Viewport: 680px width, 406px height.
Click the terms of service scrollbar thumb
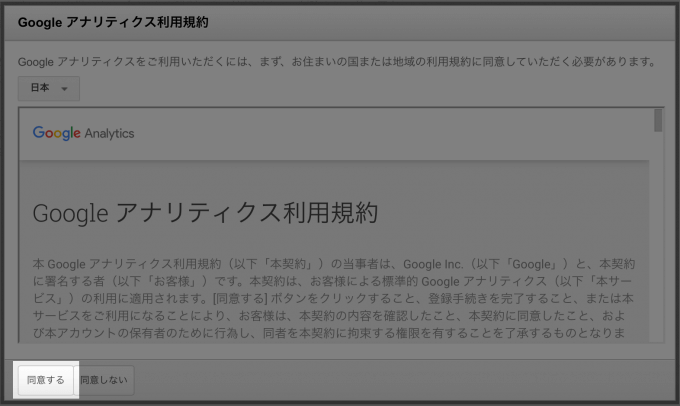click(658, 121)
